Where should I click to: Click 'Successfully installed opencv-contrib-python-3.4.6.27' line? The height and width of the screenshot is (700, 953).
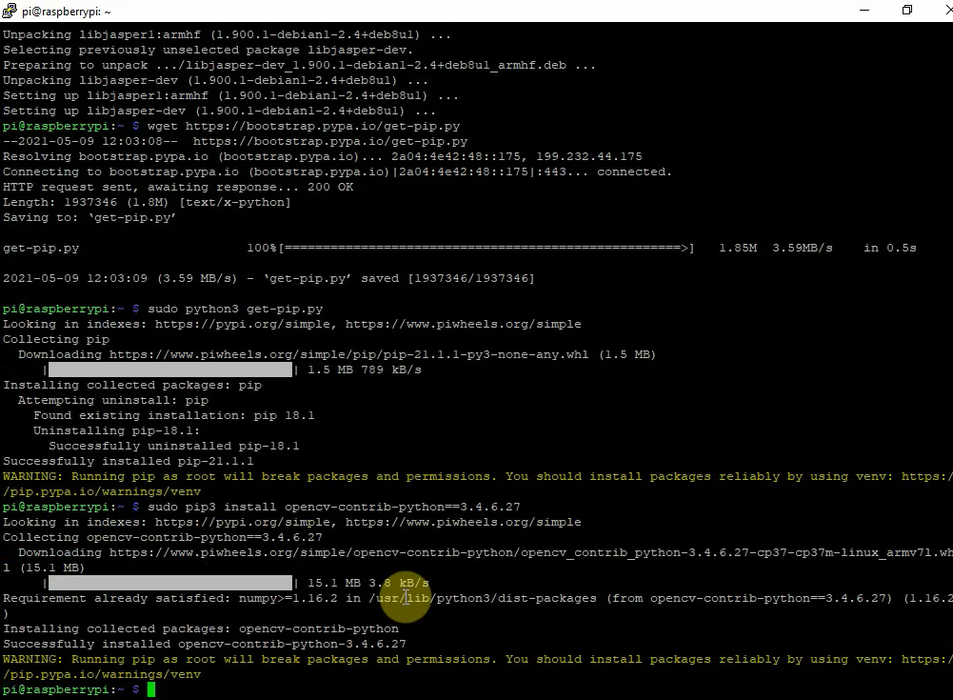point(204,644)
